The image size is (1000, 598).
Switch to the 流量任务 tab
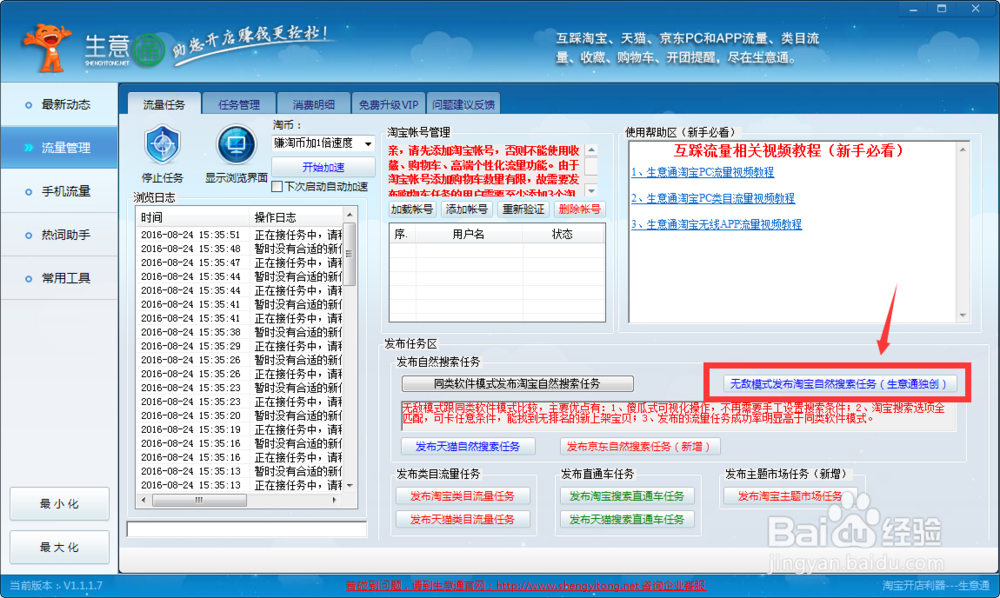point(164,105)
